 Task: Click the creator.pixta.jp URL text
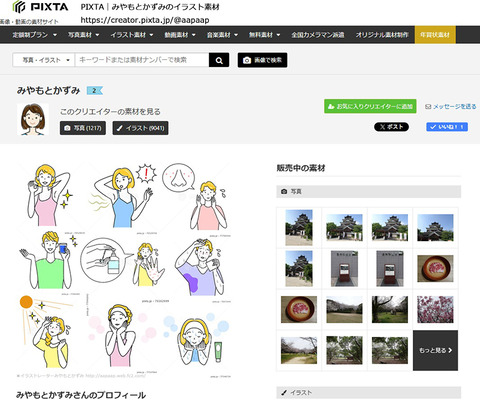tap(145, 20)
